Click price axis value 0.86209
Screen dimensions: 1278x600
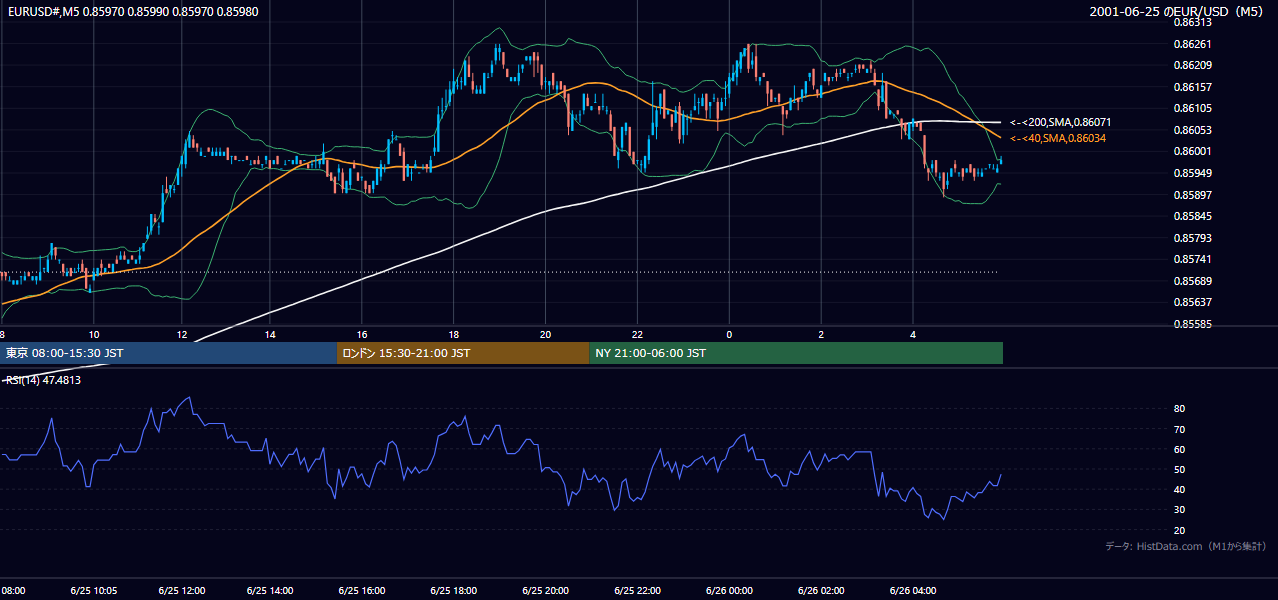[x=1192, y=65]
